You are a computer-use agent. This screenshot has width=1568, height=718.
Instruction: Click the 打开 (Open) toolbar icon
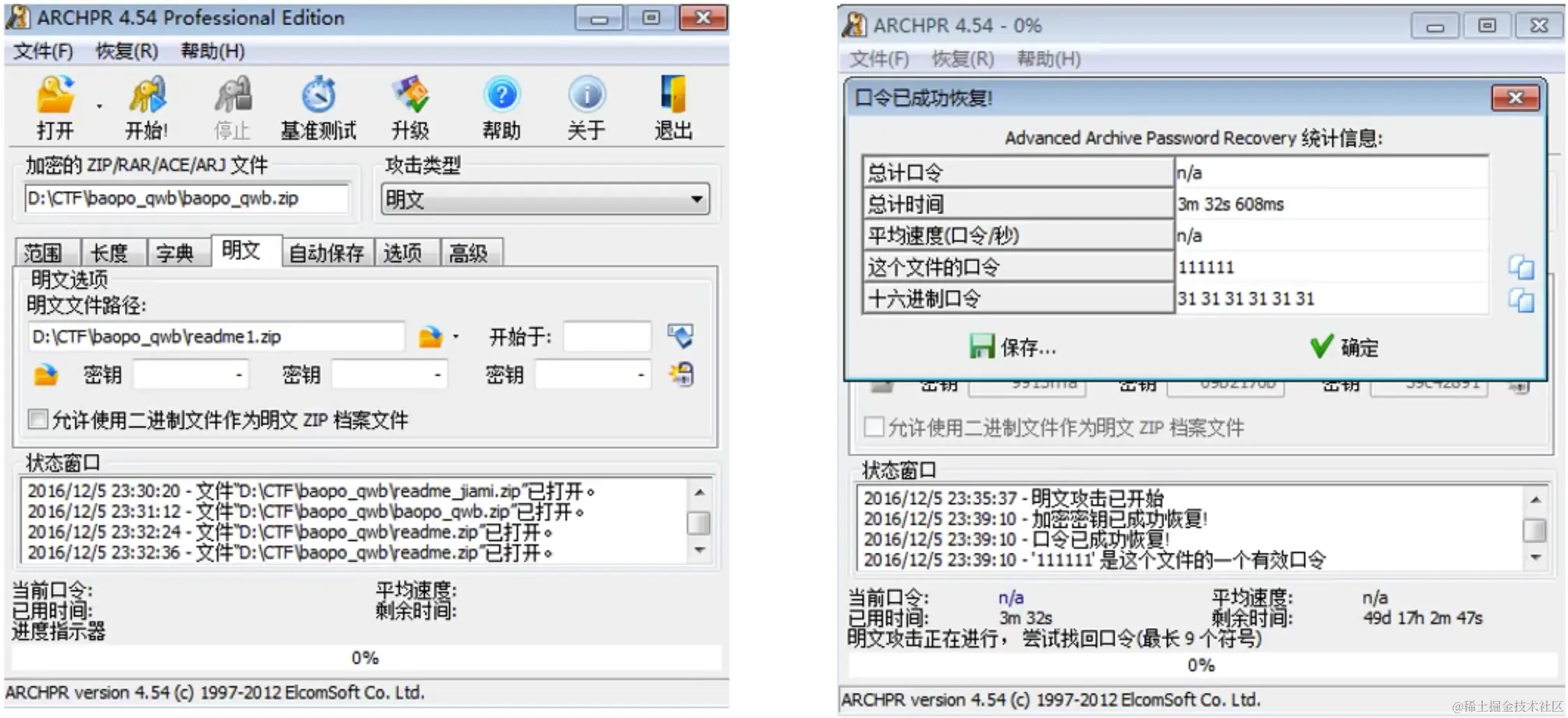click(55, 96)
